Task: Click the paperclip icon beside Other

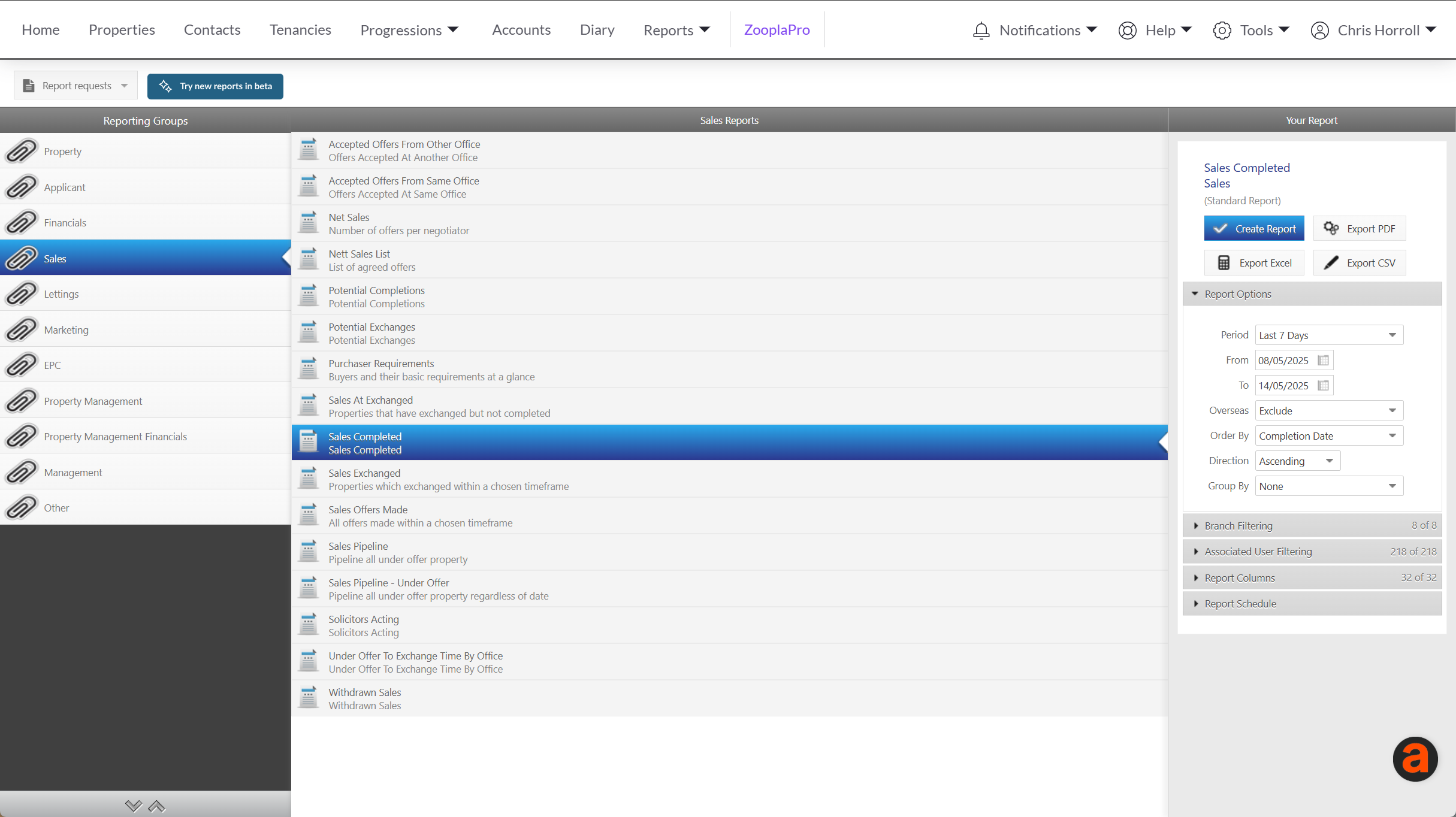Action: (x=21, y=507)
